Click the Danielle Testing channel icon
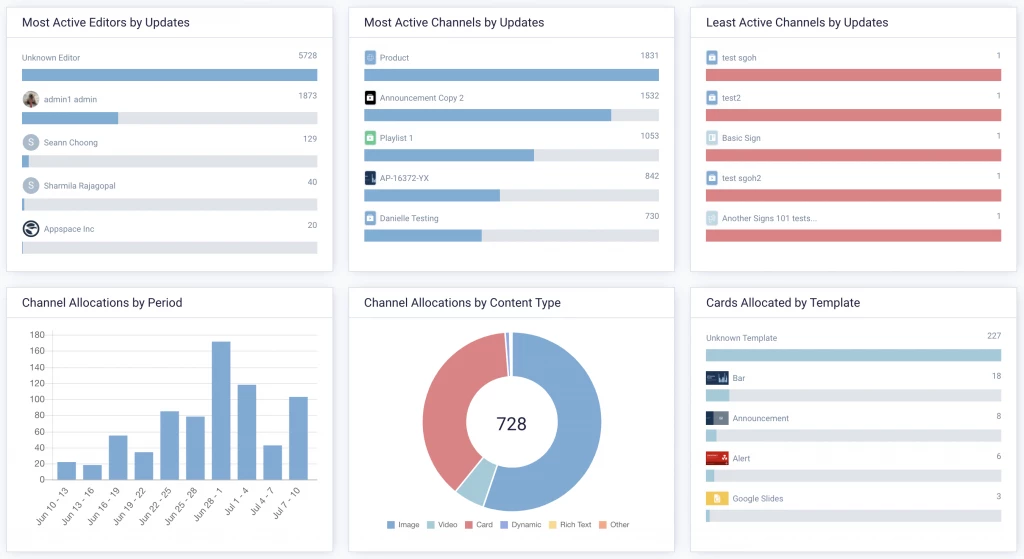This screenshot has height=559, width=1024. click(370, 218)
